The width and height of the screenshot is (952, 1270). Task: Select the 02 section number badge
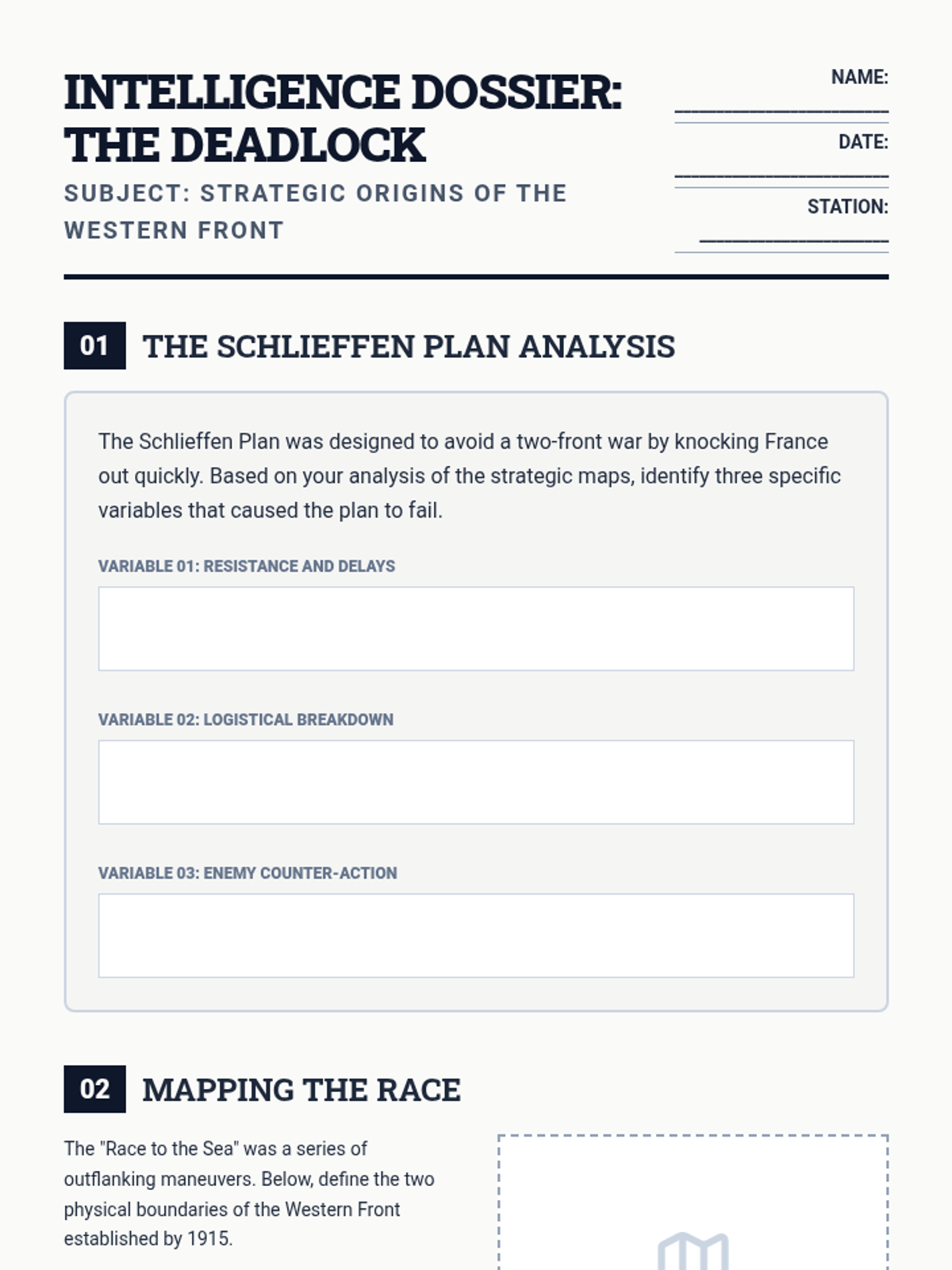click(94, 1089)
